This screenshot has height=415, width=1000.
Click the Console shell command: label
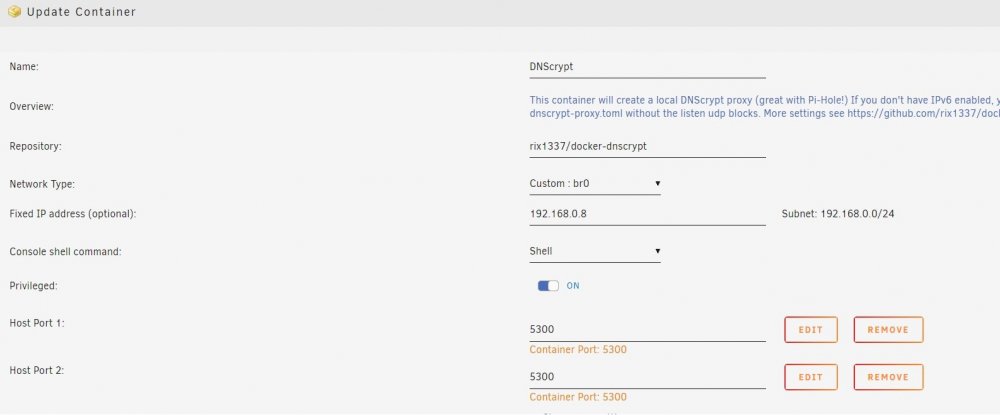(65, 252)
